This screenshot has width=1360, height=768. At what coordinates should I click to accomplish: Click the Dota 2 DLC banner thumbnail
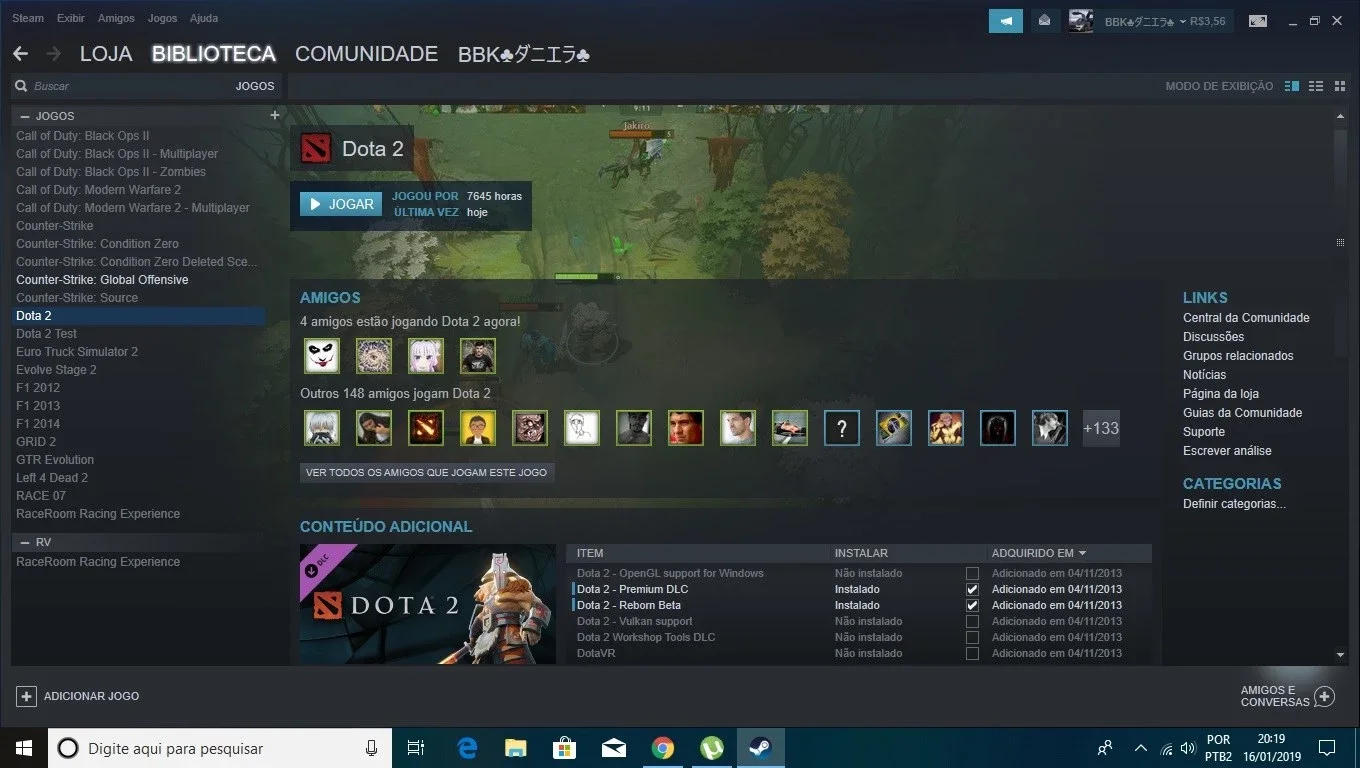pos(428,604)
